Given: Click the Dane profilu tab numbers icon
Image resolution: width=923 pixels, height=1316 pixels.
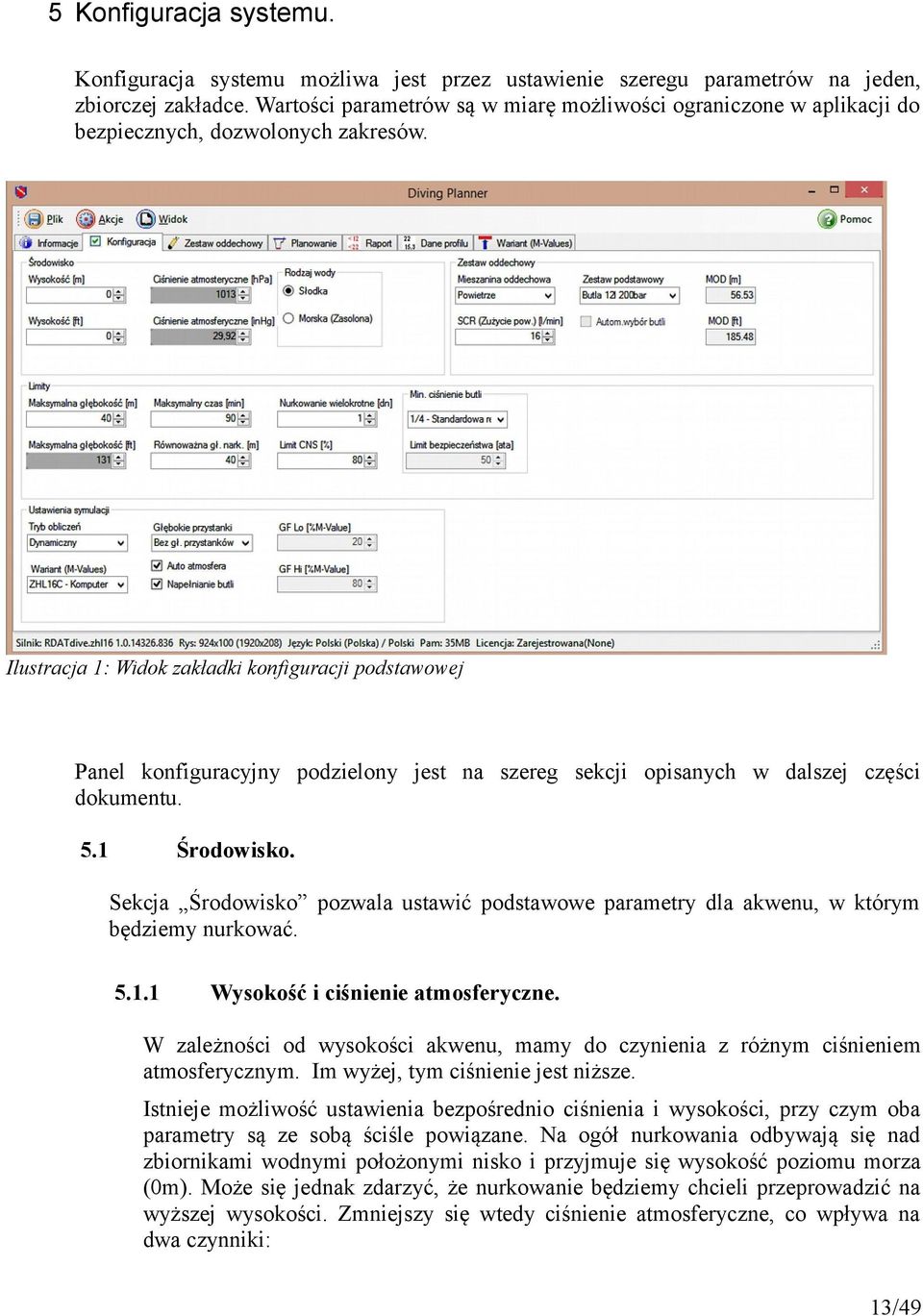Looking at the screenshot, I should click(x=409, y=243).
